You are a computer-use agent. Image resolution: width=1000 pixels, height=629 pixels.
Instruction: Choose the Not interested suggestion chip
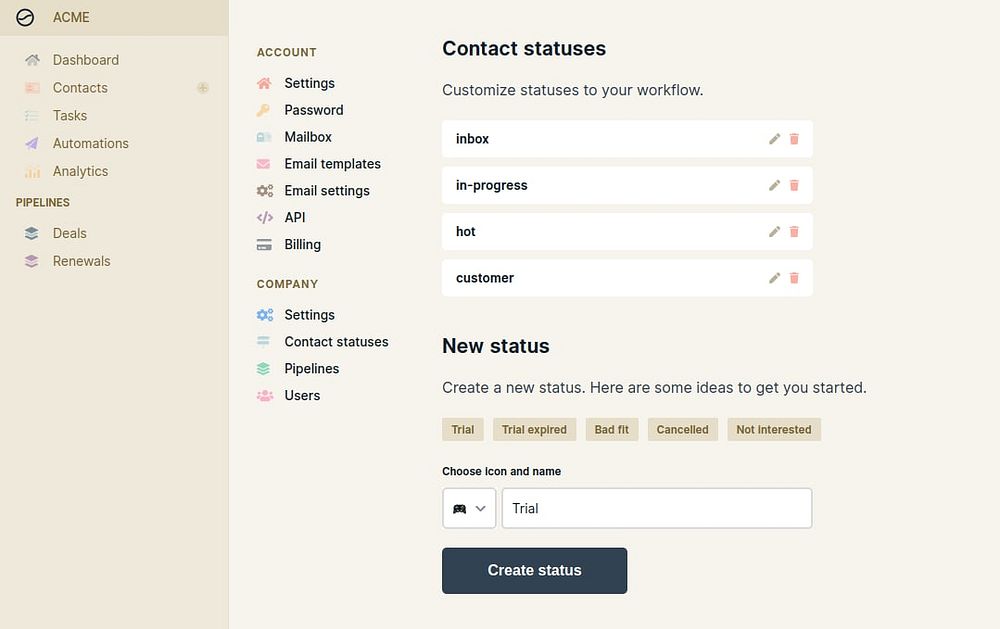tap(773, 430)
